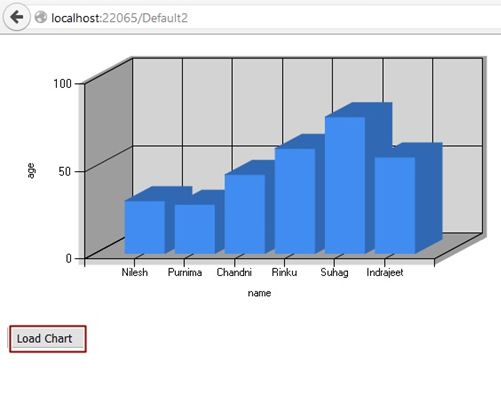Screen dimensions: 501x394
Task: Click the 'Rinku' axis label
Action: 284,272
